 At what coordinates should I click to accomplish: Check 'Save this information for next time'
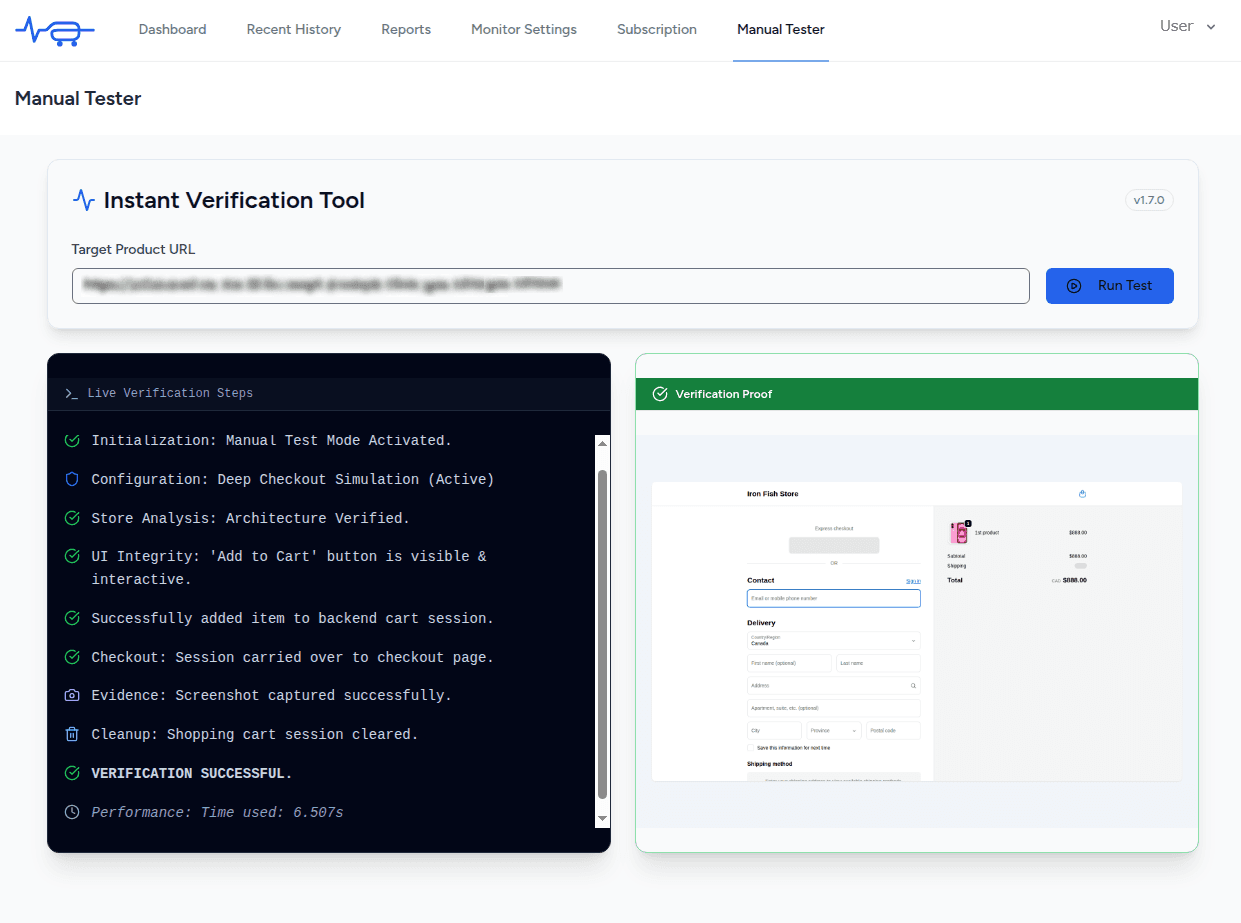751,747
